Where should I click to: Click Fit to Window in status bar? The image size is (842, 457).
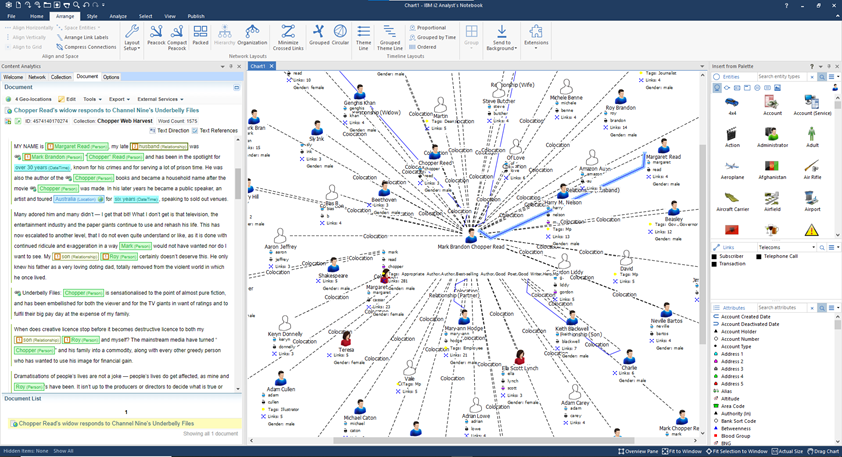(683, 451)
